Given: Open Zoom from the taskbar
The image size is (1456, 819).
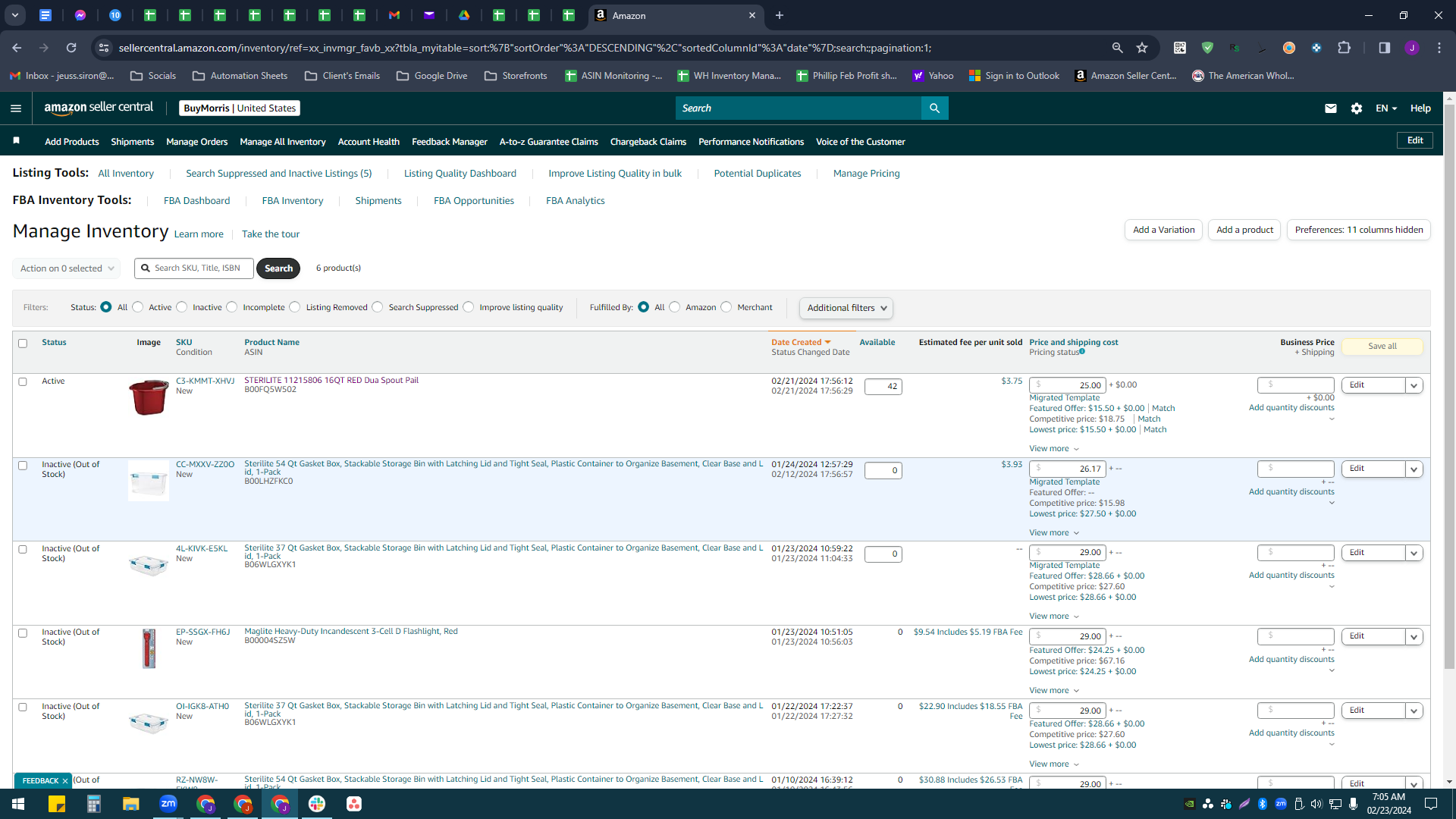Looking at the screenshot, I should click(168, 804).
